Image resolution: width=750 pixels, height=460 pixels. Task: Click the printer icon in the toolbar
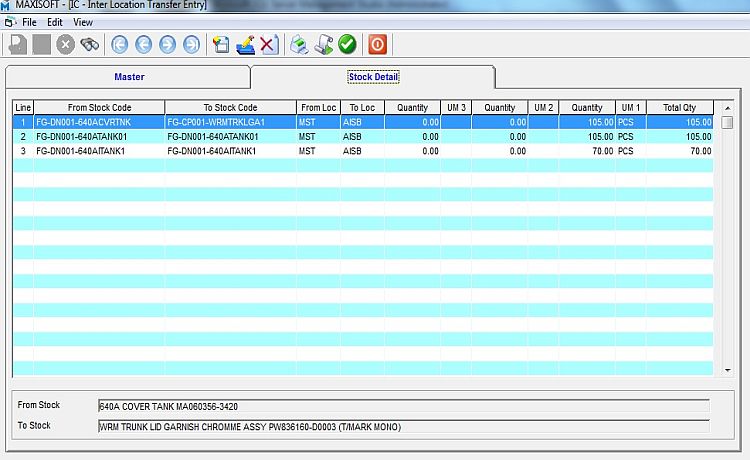[299, 44]
